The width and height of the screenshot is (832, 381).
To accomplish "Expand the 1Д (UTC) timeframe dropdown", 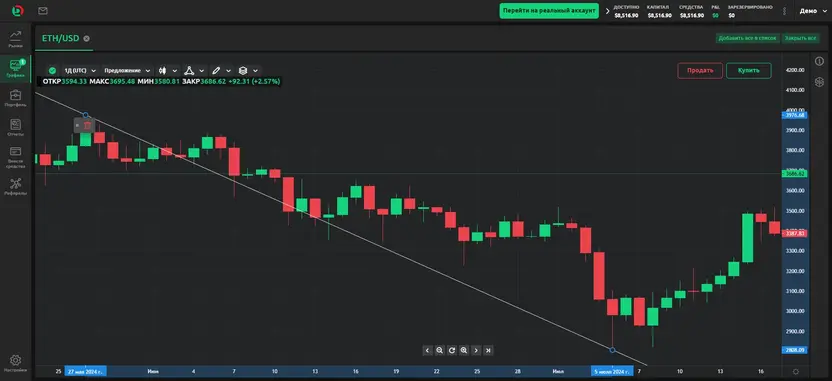I will [x=80, y=71].
